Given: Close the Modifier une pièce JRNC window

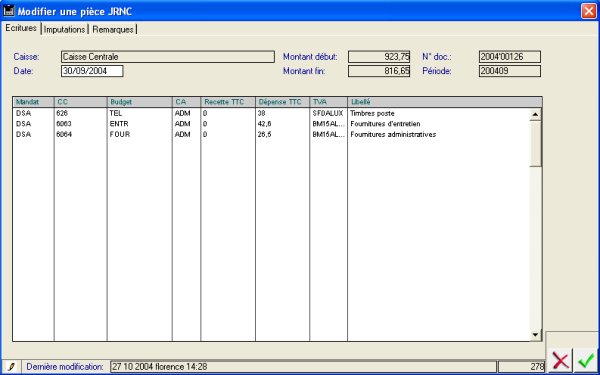Looking at the screenshot, I should [x=589, y=11].
